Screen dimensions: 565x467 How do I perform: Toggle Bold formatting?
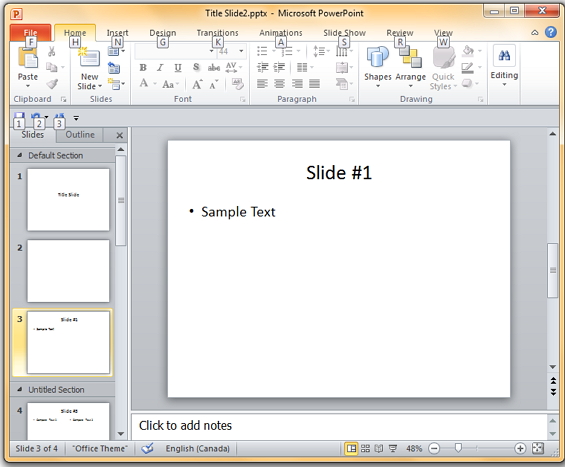(x=143, y=68)
